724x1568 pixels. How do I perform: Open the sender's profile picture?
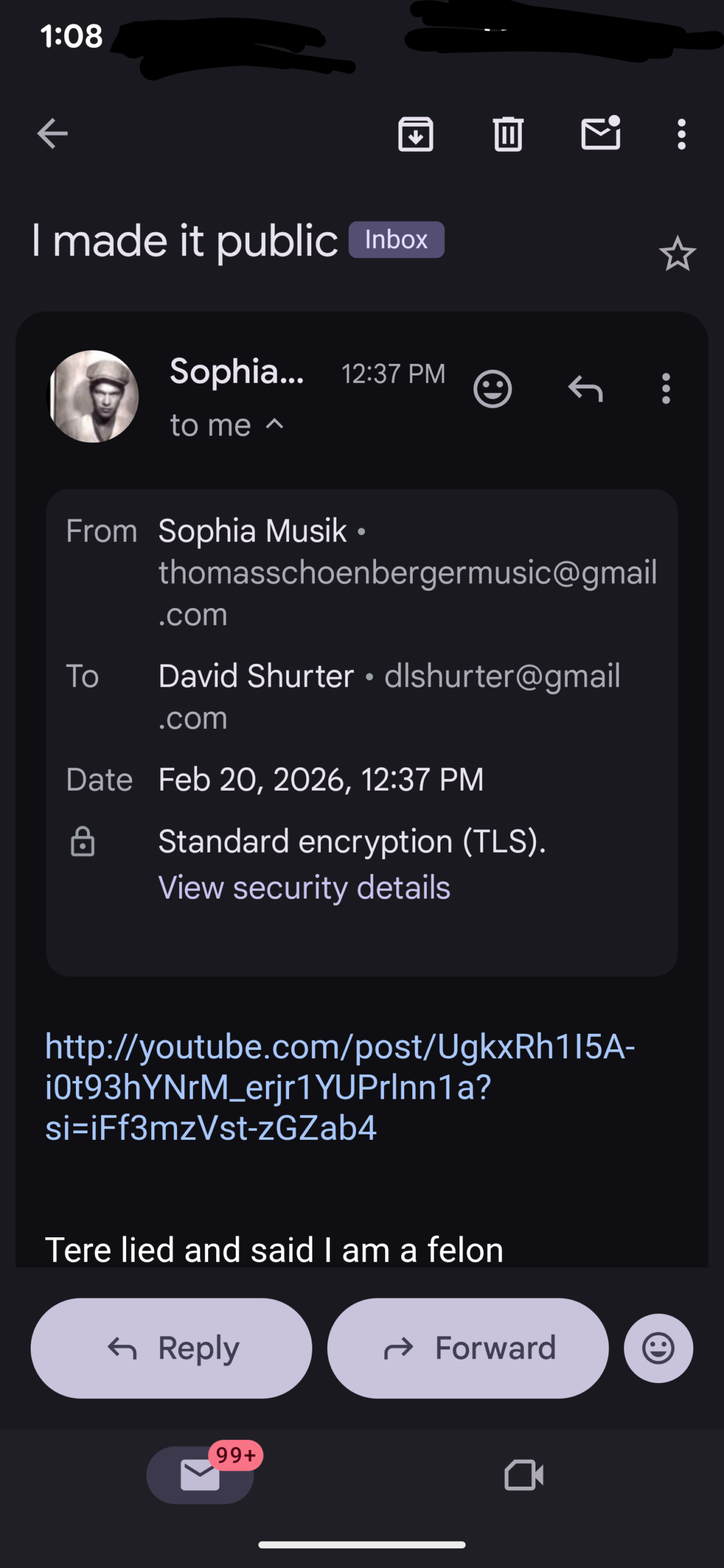coord(94,396)
